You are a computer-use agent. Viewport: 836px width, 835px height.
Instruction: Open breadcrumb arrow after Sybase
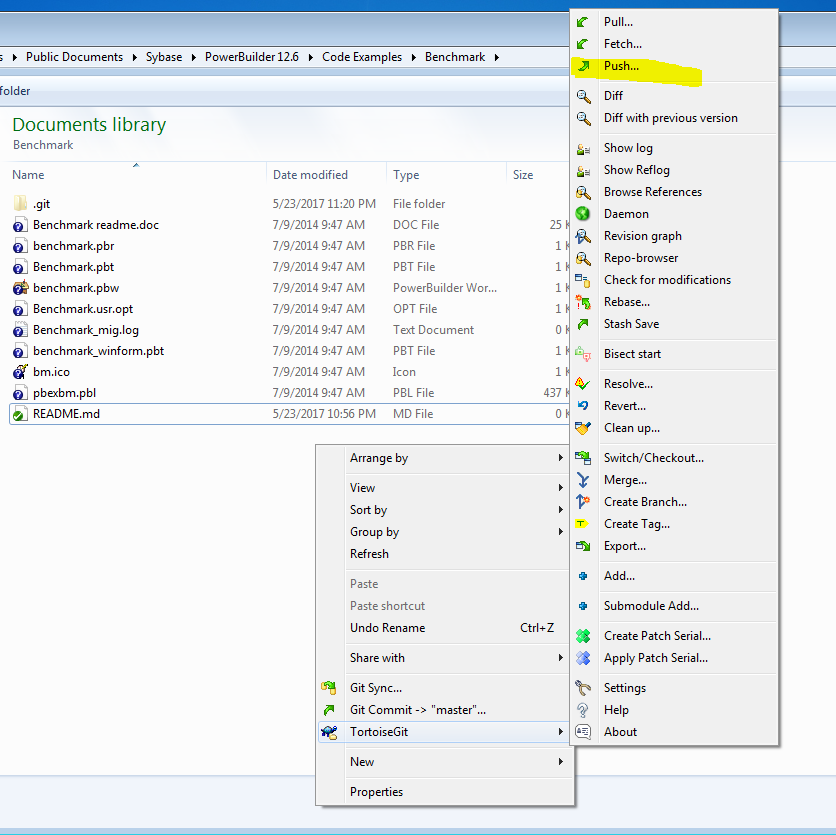pos(194,57)
